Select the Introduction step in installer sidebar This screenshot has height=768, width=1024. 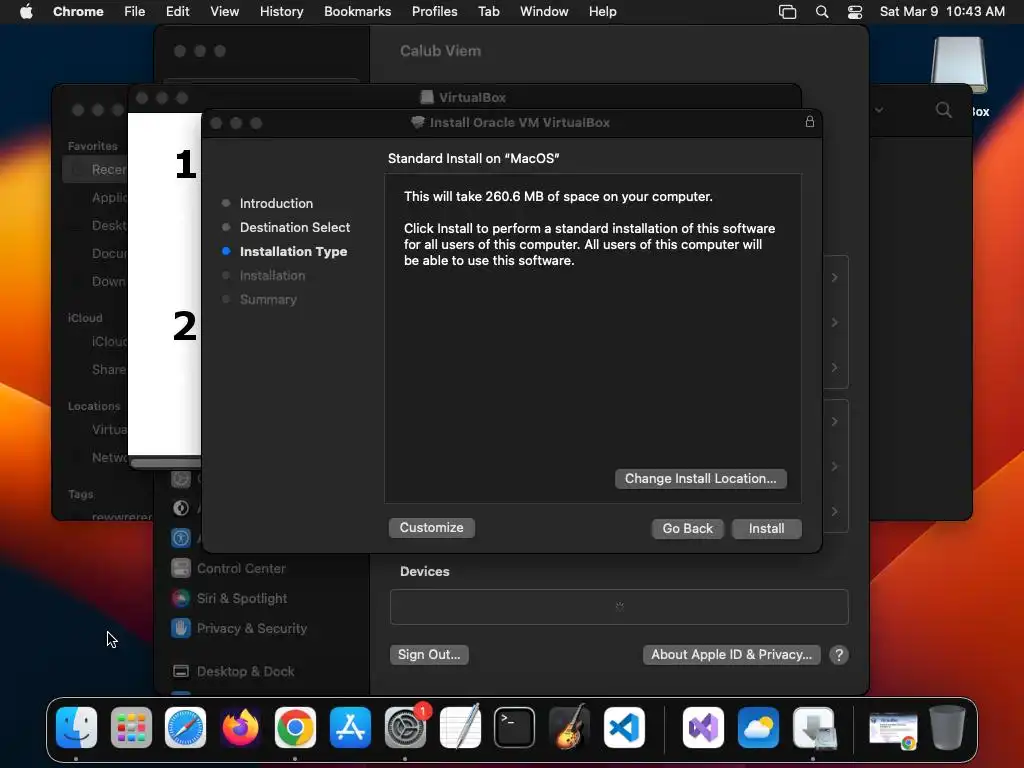pyautogui.click(x=276, y=203)
